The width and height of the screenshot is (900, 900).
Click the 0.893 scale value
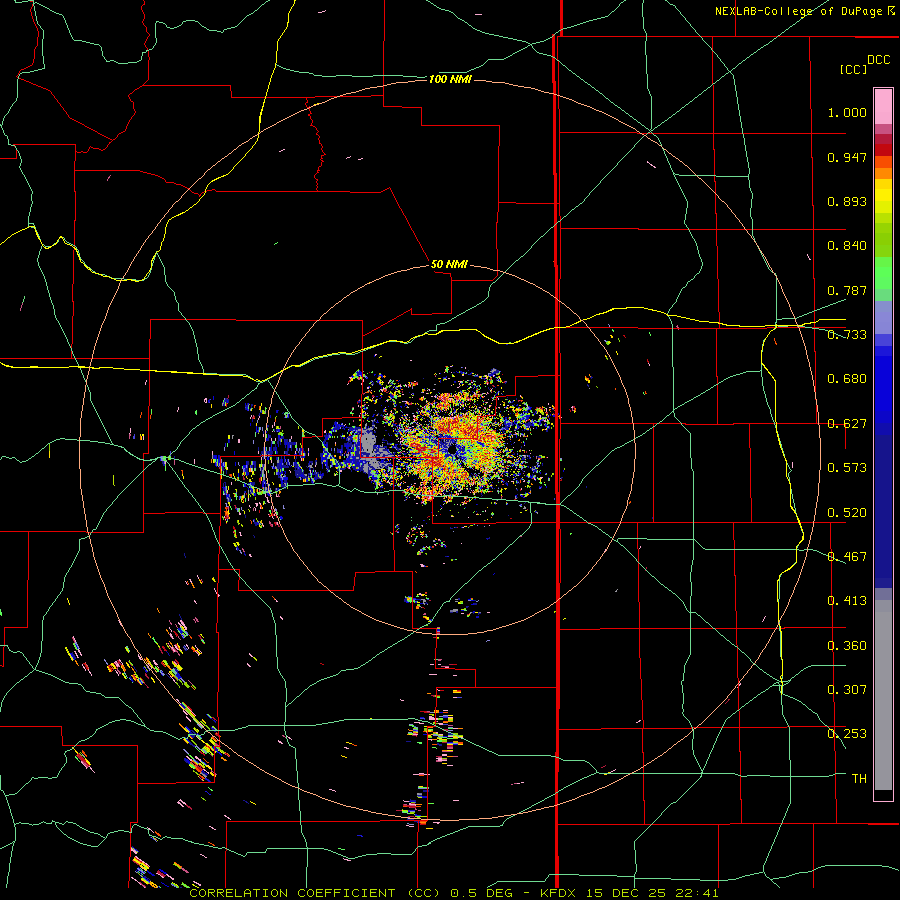(847, 201)
